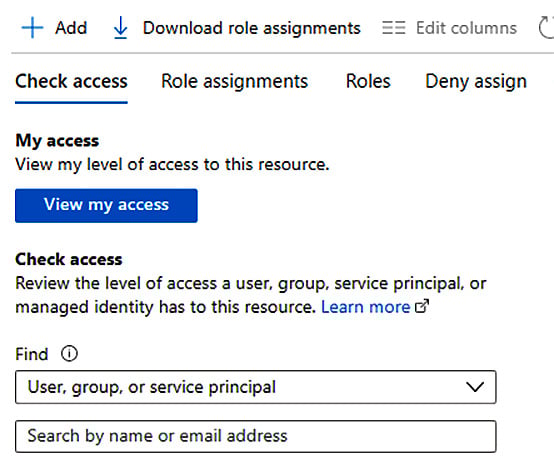Click the Find label

[31, 354]
